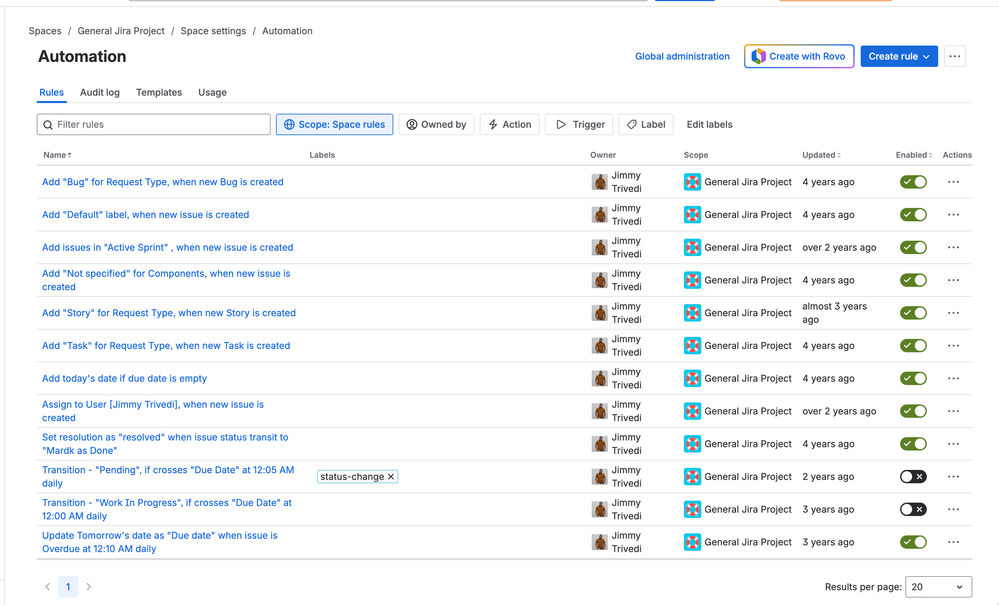Disable the Add "Default" label rule
999x605 pixels.
(x=913, y=215)
